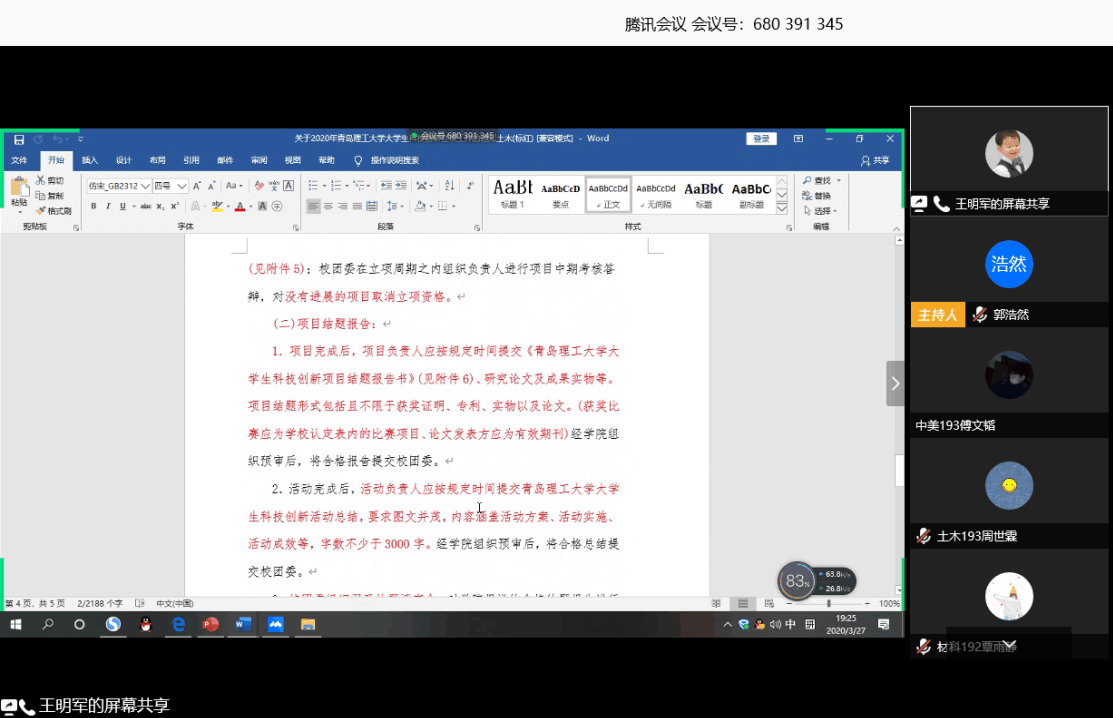
Task: Toggle align left paragraph alignment
Action: (313, 206)
